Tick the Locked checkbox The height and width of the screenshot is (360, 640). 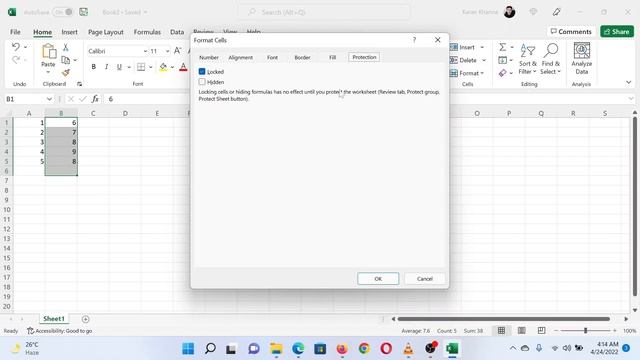[x=202, y=71]
